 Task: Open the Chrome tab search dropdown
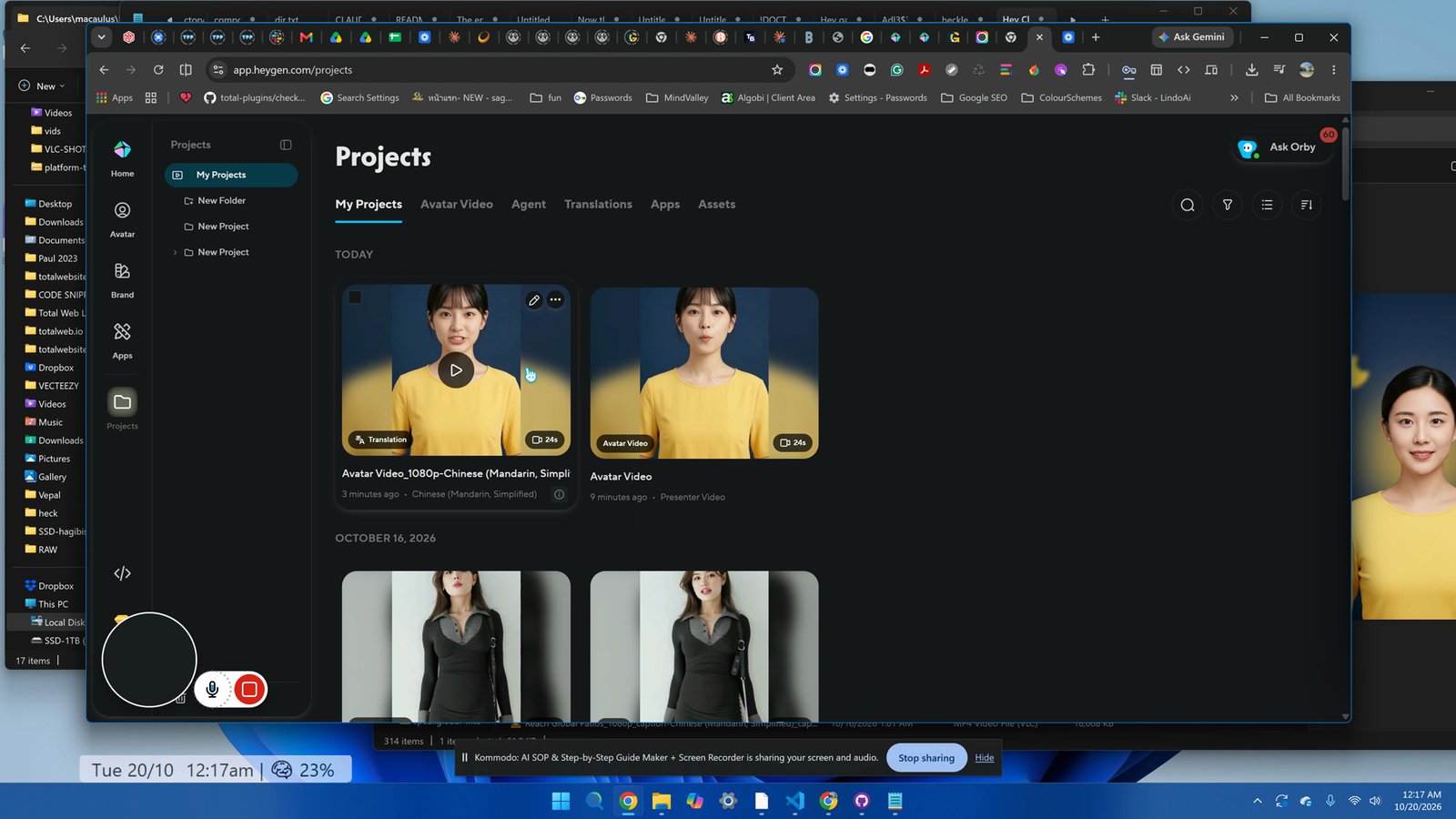(101, 37)
